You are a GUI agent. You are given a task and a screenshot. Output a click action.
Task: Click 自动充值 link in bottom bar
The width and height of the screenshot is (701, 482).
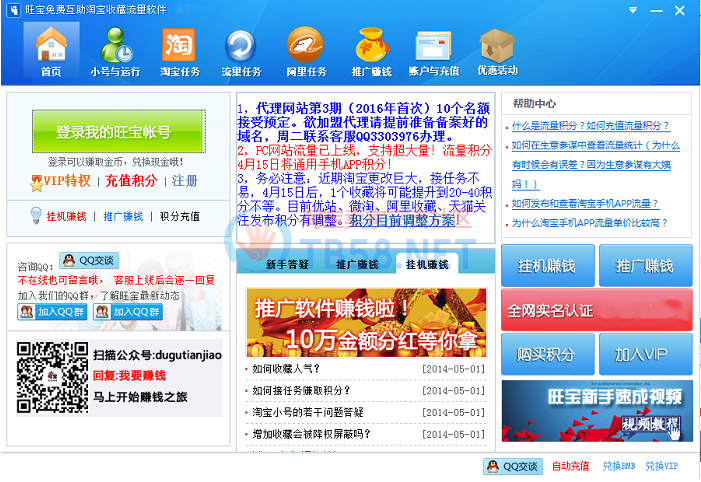(x=570, y=466)
